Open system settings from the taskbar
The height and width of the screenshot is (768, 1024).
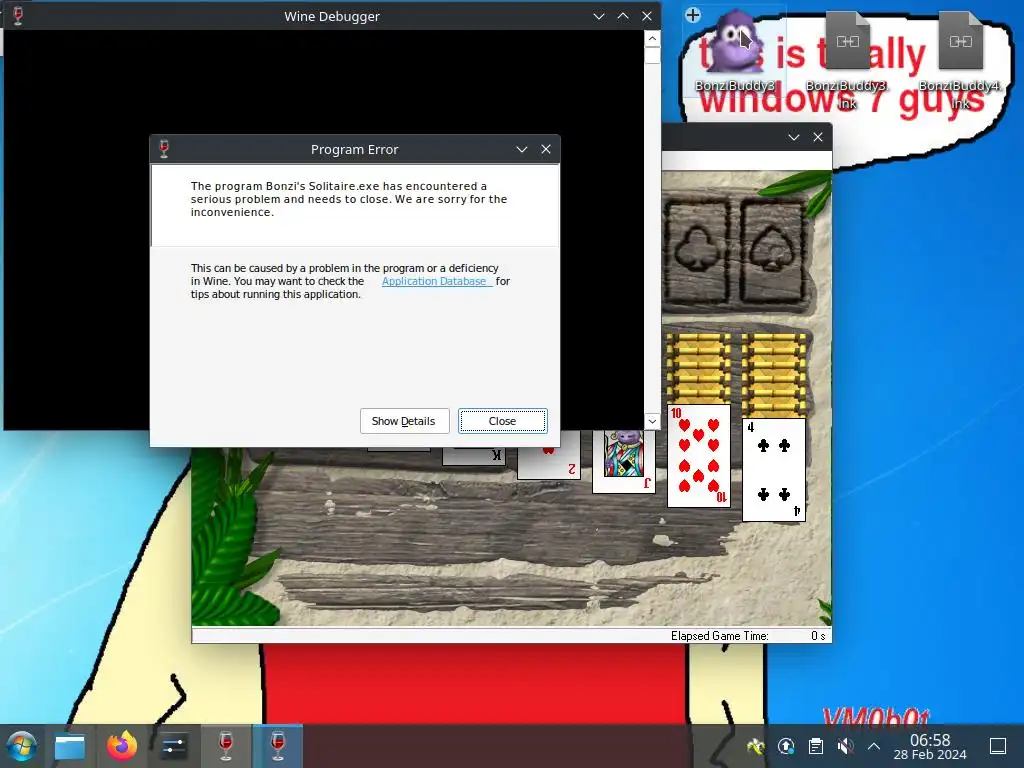coord(174,746)
